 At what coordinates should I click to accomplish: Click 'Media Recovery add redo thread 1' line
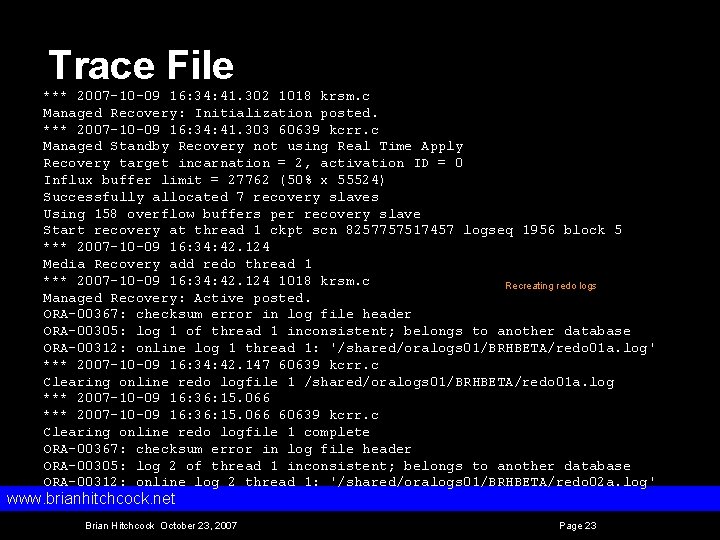[x=177, y=264]
